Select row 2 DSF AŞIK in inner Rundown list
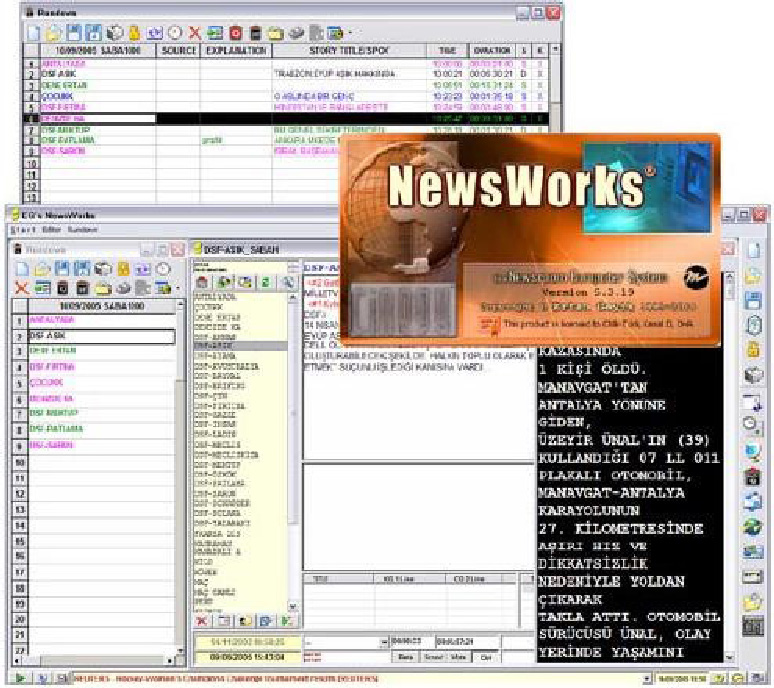Image resolution: width=774 pixels, height=688 pixels. tap(101, 336)
